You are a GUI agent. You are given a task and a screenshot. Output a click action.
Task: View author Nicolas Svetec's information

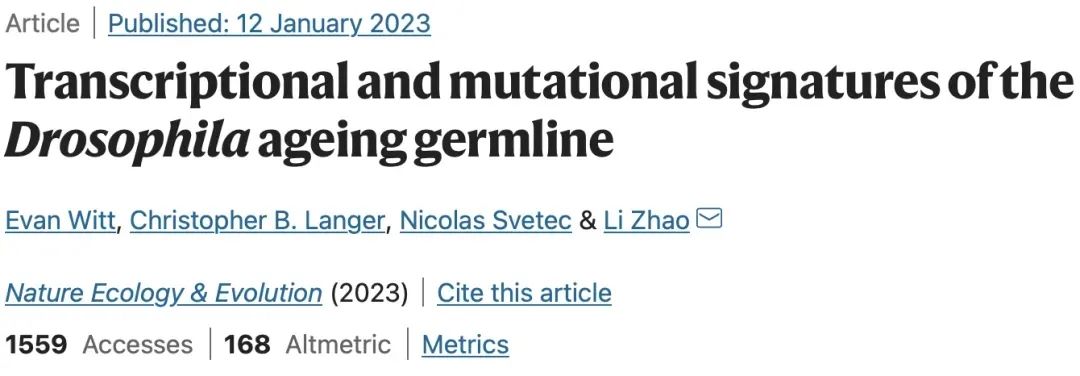[486, 220]
